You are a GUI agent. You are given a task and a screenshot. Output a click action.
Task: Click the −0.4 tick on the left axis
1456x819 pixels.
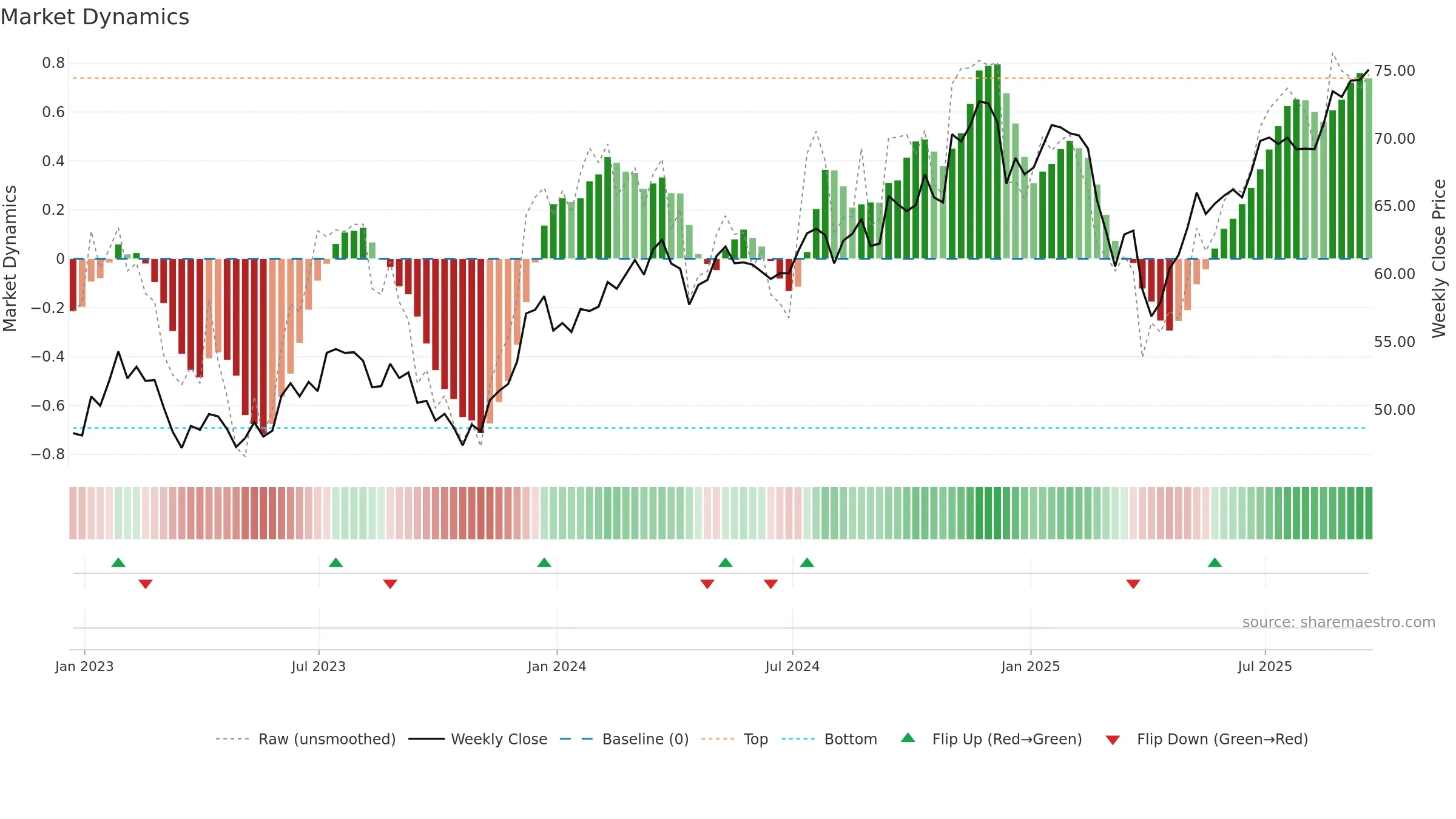48,357
